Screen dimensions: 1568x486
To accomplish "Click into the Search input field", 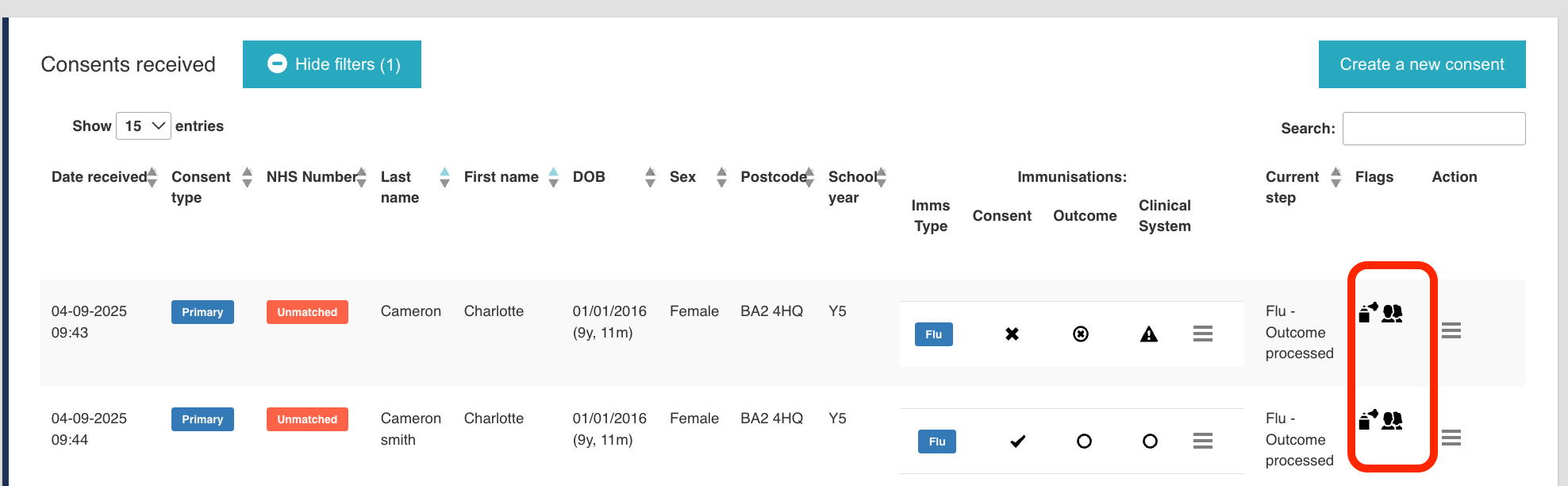I will [1433, 129].
